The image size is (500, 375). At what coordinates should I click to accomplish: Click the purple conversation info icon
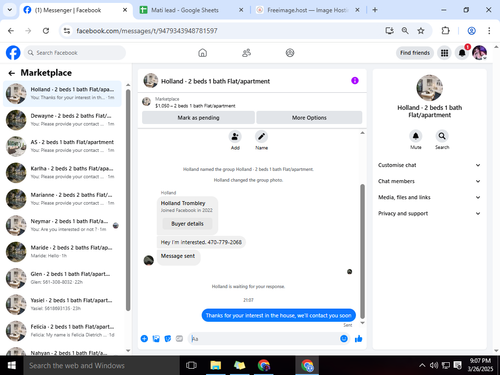tap(355, 81)
